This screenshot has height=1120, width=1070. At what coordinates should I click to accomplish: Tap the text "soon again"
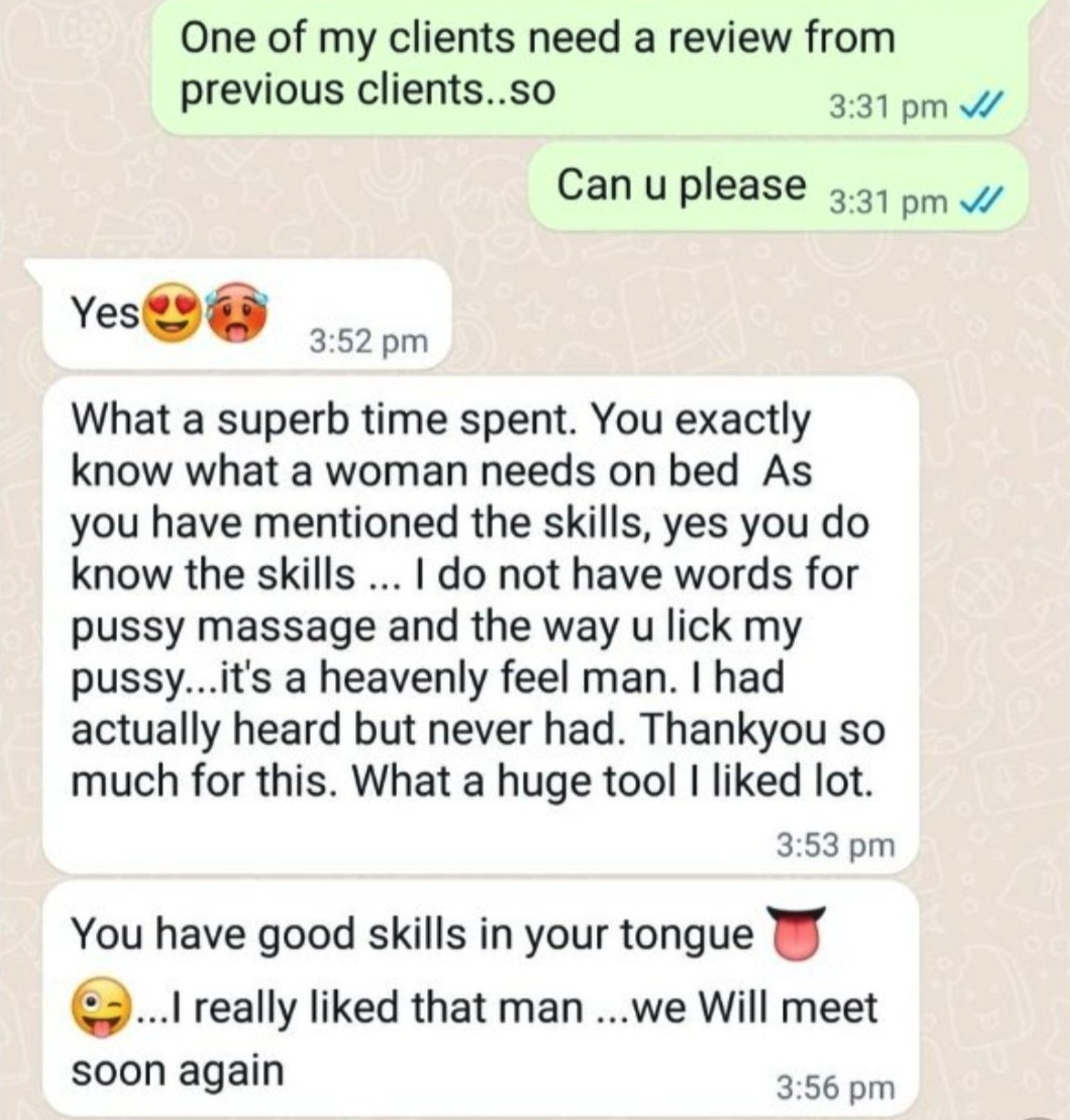click(178, 1069)
